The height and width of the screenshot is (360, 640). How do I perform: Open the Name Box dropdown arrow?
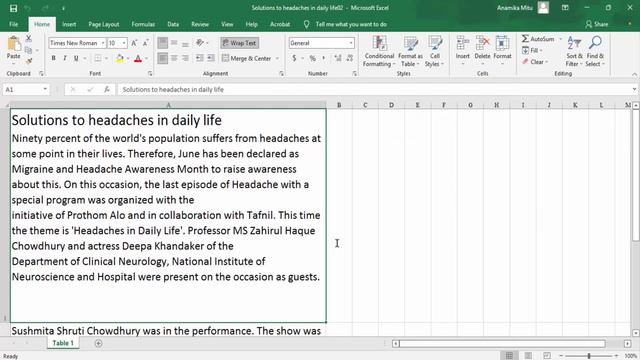45,89
